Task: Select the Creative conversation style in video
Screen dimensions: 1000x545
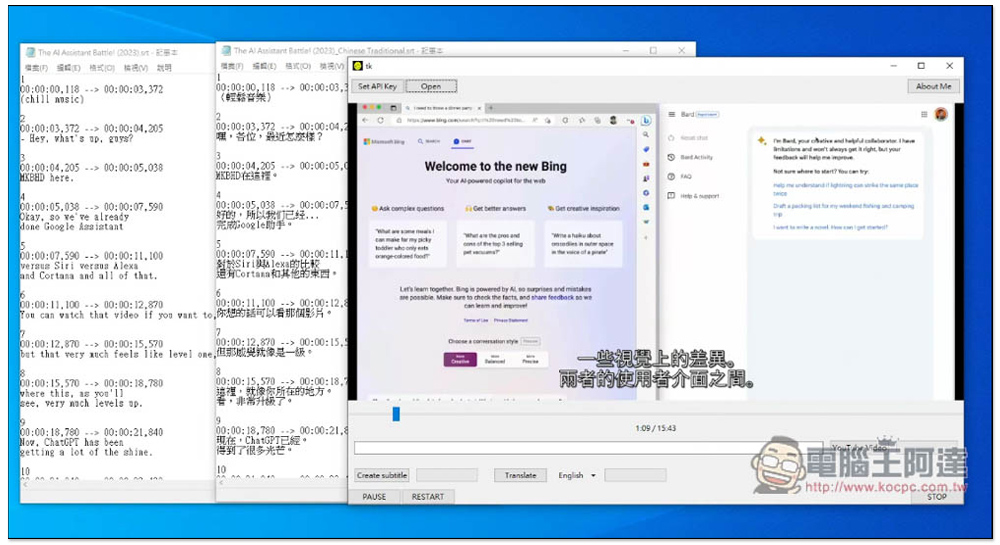Action: [460, 360]
